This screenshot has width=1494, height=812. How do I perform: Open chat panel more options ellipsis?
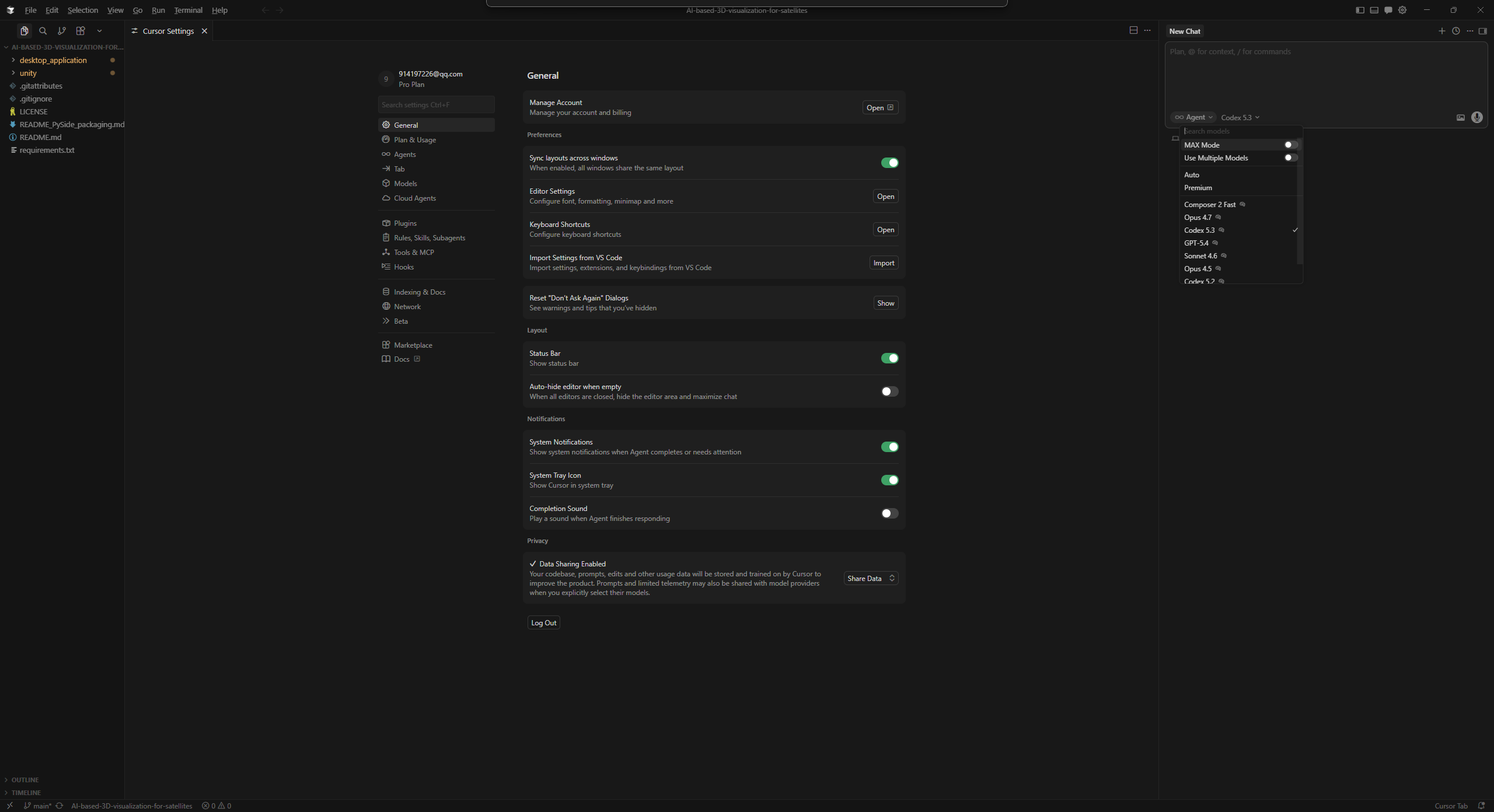[x=1470, y=31]
